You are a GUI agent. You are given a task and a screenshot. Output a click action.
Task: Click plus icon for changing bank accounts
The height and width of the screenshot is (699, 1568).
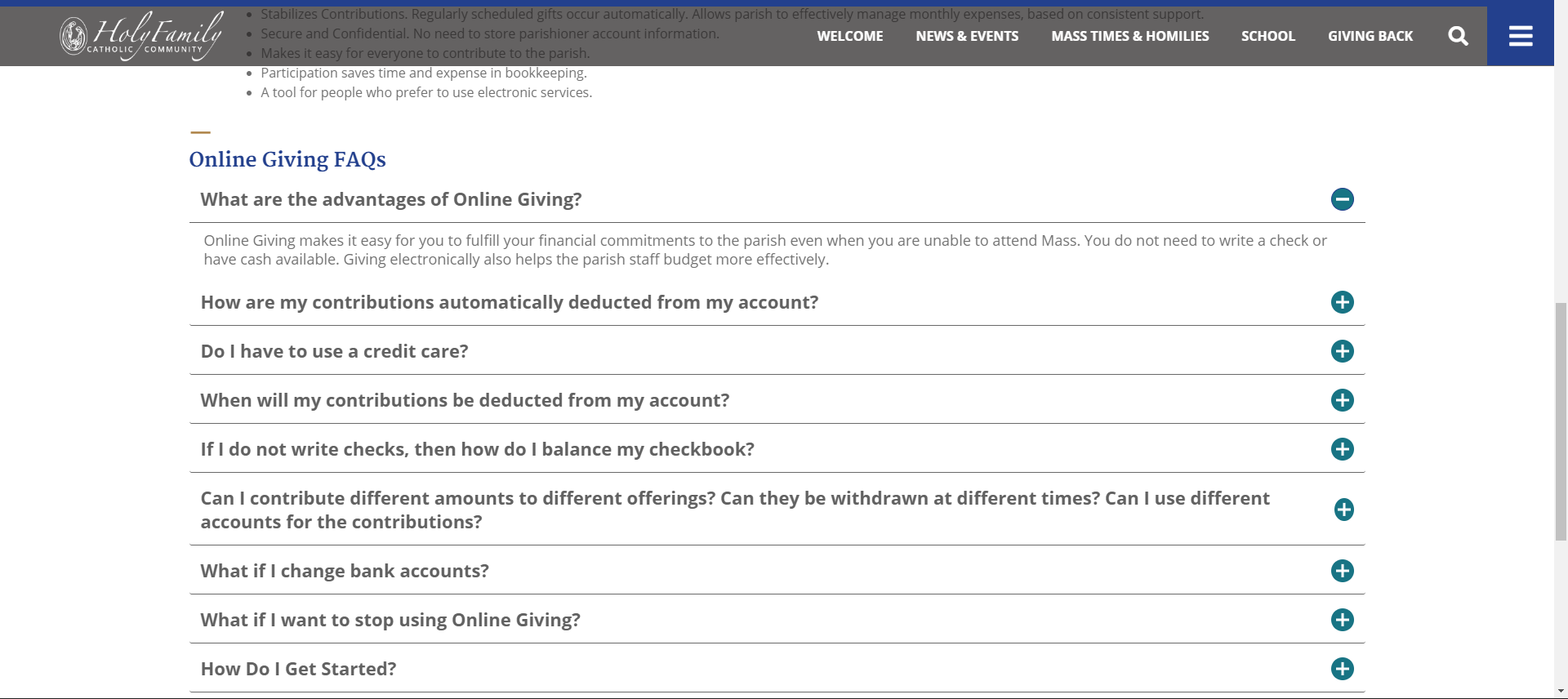tap(1342, 571)
